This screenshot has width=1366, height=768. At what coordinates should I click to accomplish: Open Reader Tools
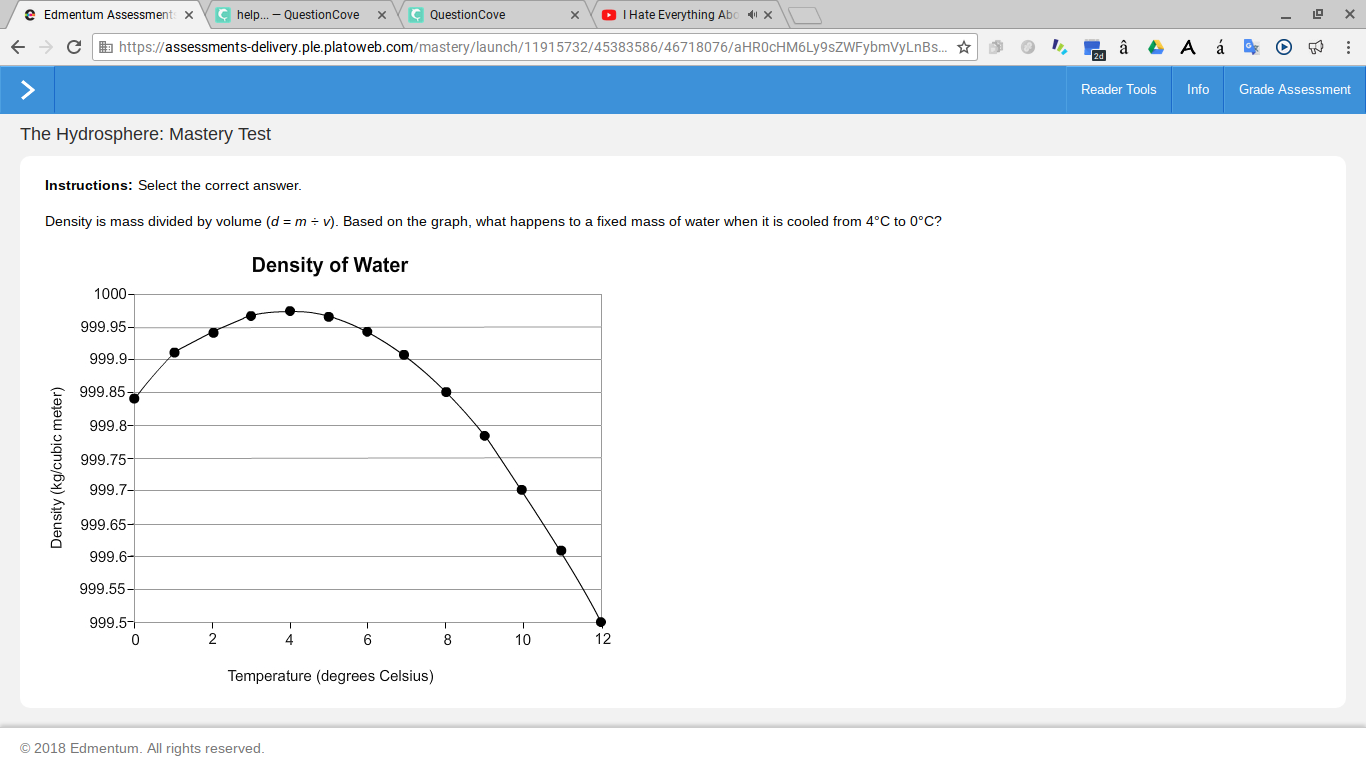(1118, 90)
